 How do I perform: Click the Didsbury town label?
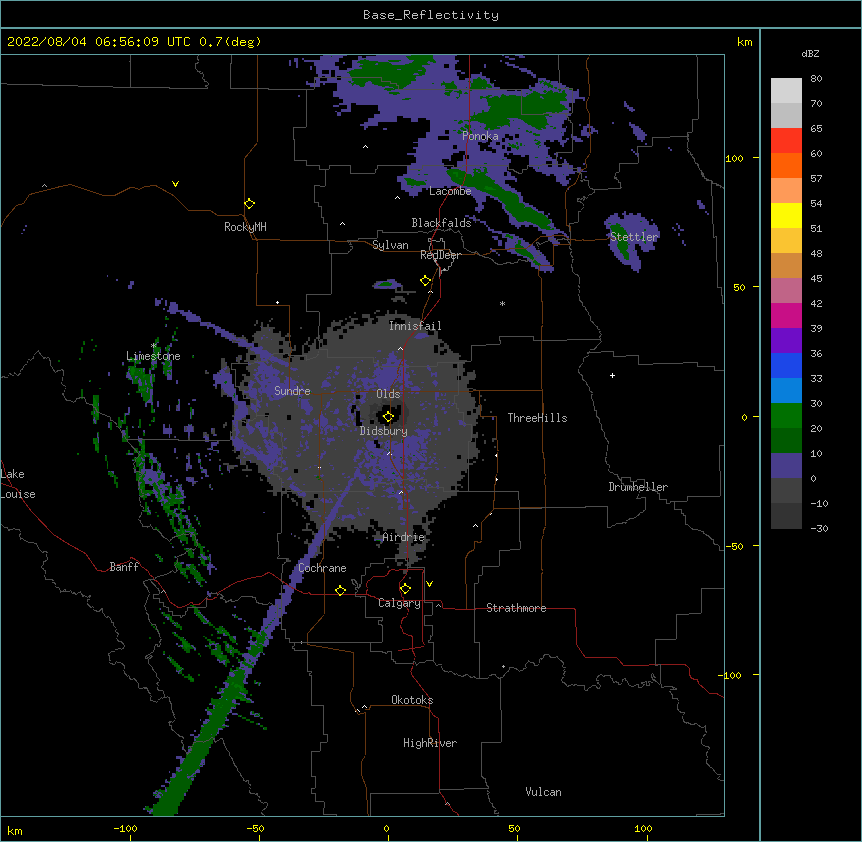(384, 431)
